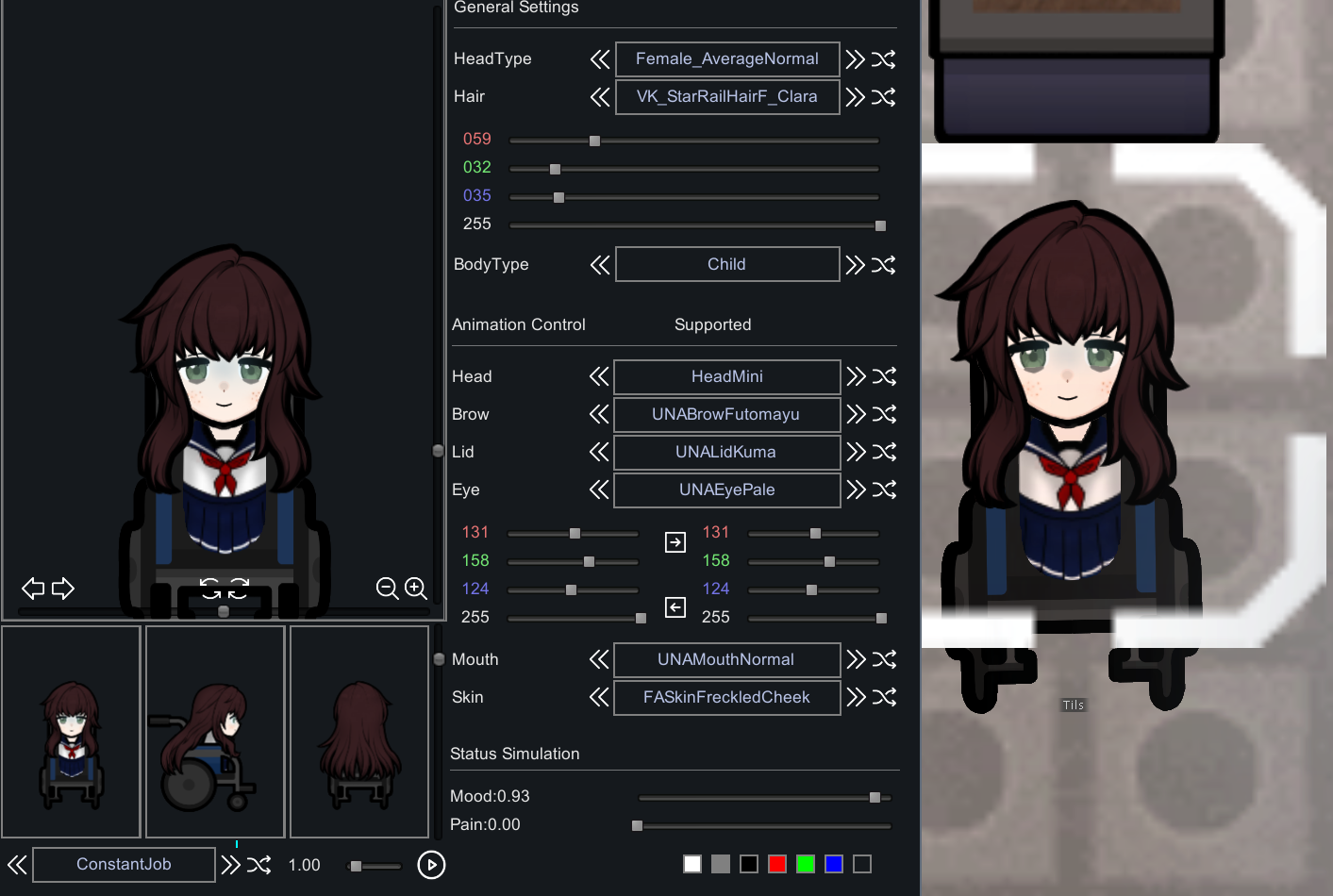Shuffle the Head row selection
The height and width of the screenshot is (896, 1333).
(885, 376)
